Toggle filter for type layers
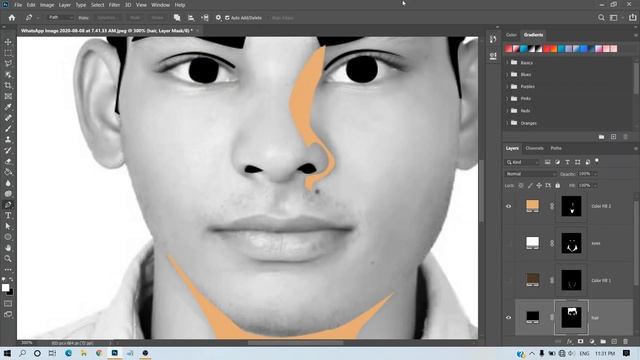640x360 pixels. 567,162
